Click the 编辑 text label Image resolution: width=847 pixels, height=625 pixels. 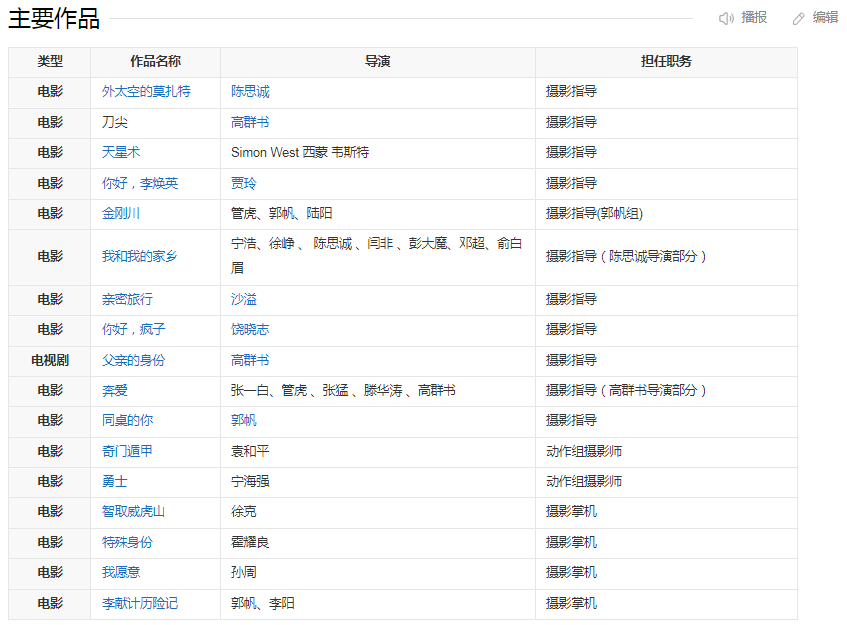(825, 18)
